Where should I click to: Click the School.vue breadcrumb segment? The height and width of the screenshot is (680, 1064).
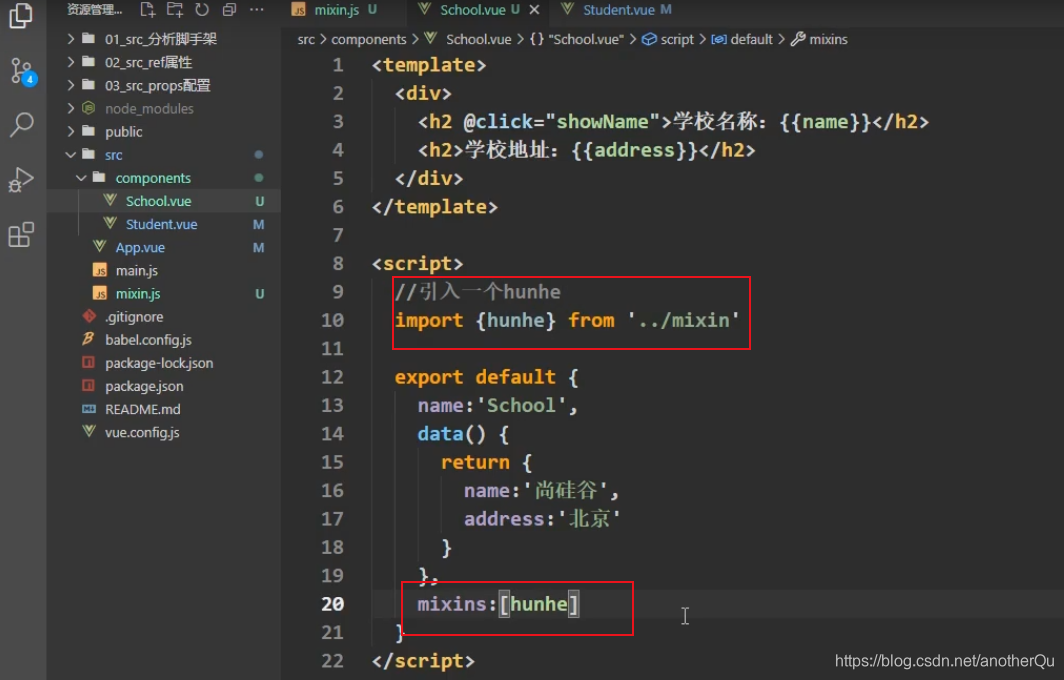[x=468, y=39]
